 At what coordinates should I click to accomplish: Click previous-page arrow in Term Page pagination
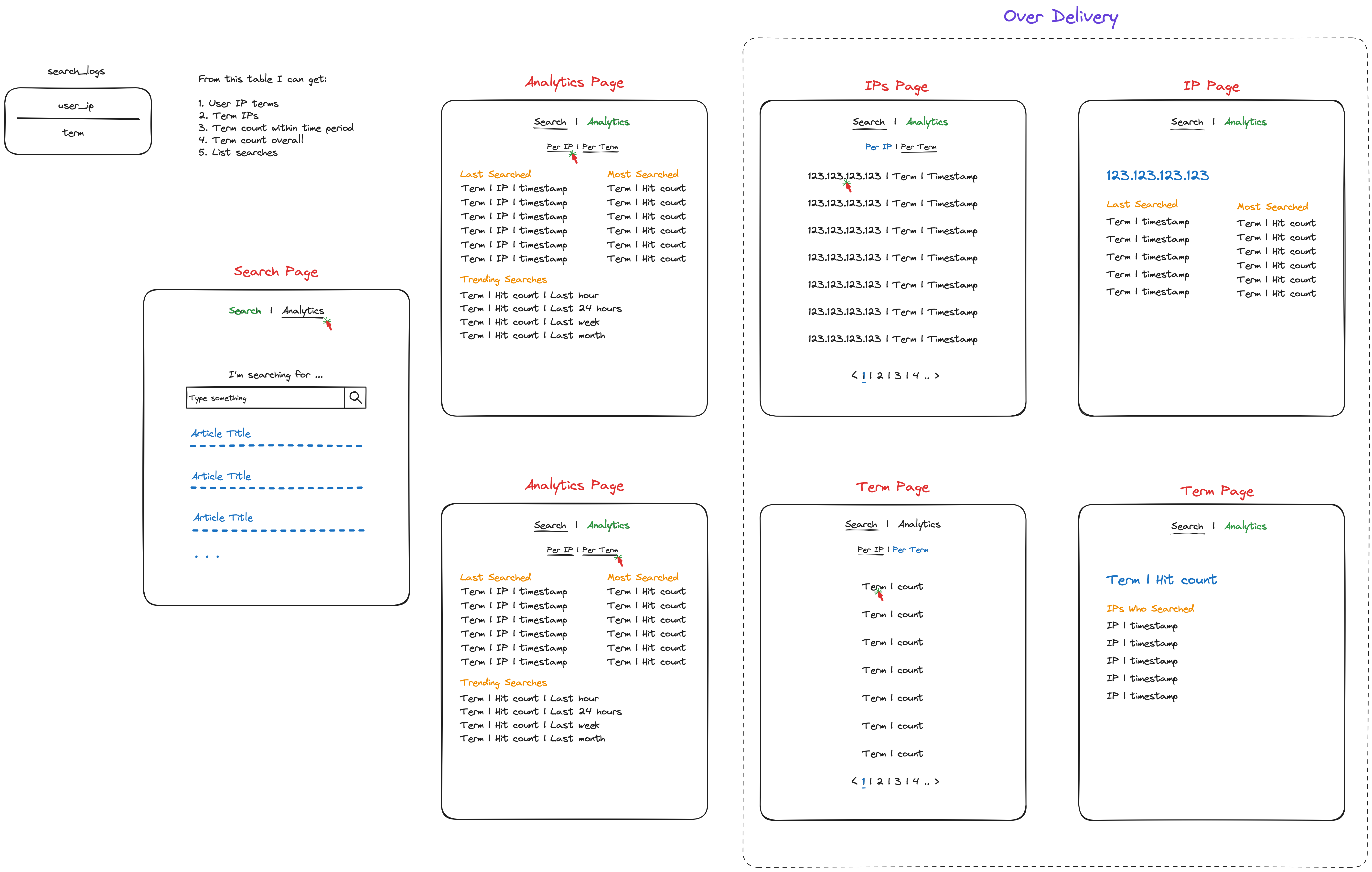854,781
